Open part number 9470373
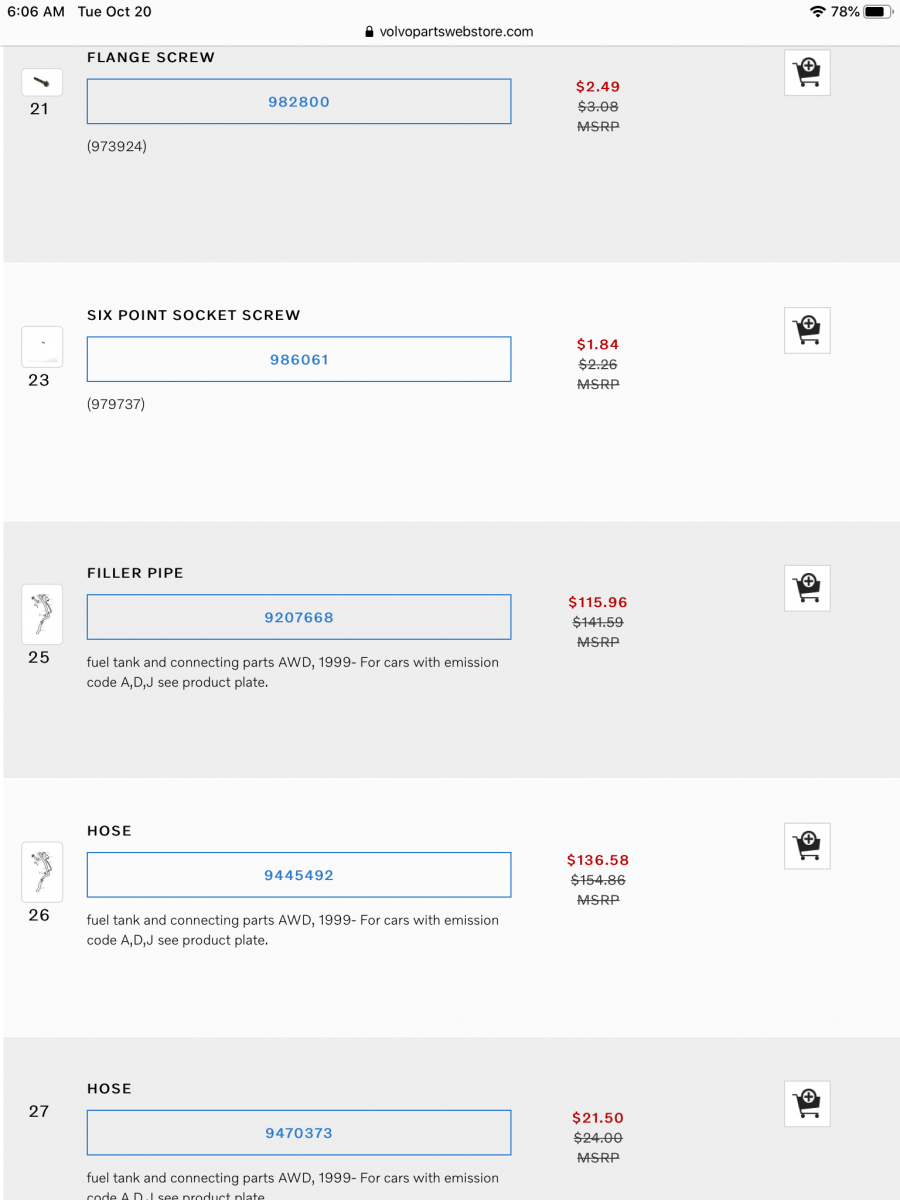This screenshot has height=1200, width=900. pyautogui.click(x=298, y=1132)
